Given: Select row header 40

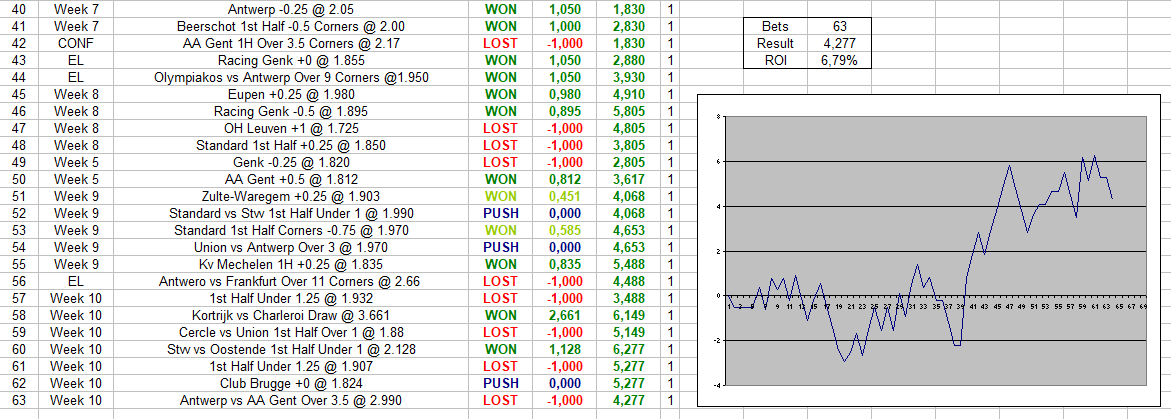Looking at the screenshot, I should point(19,9).
